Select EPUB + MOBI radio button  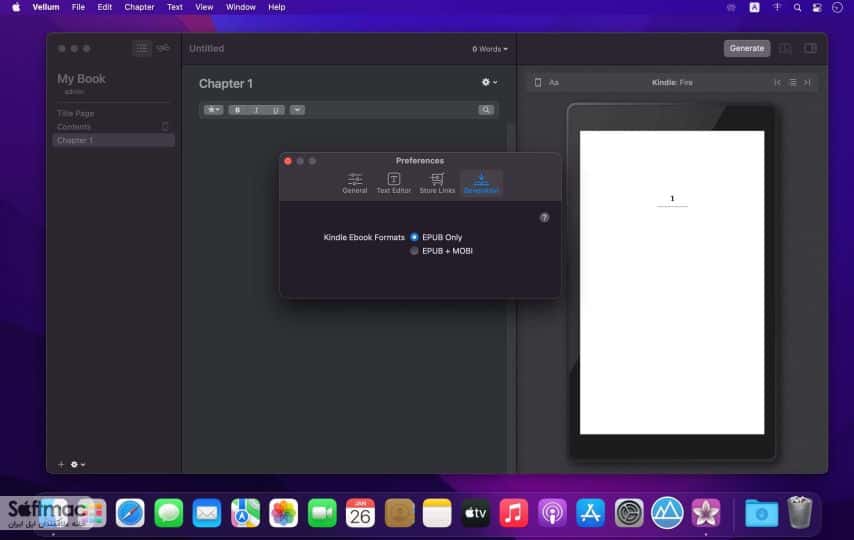414,251
